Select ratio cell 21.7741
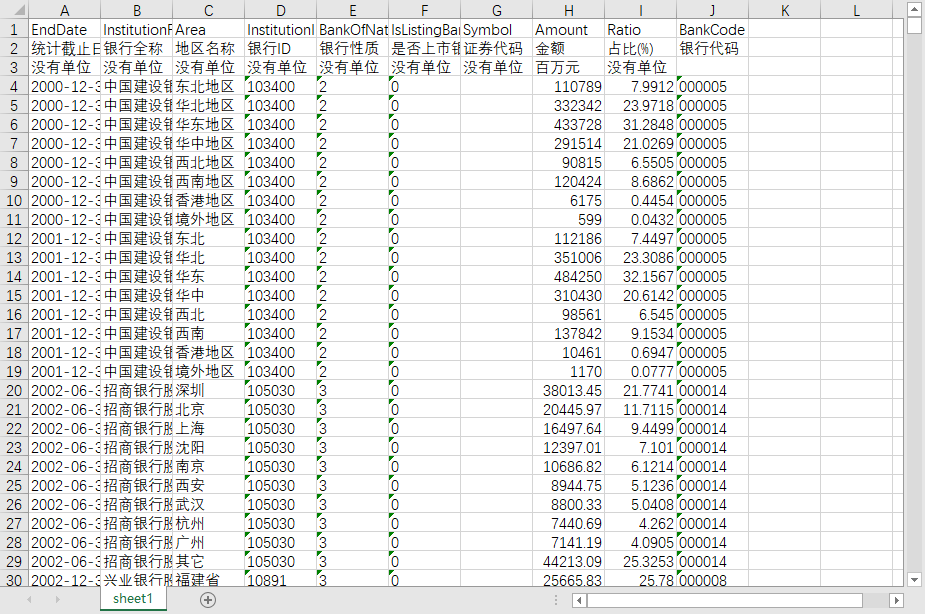Screen dimensions: 925x614 tap(641, 390)
